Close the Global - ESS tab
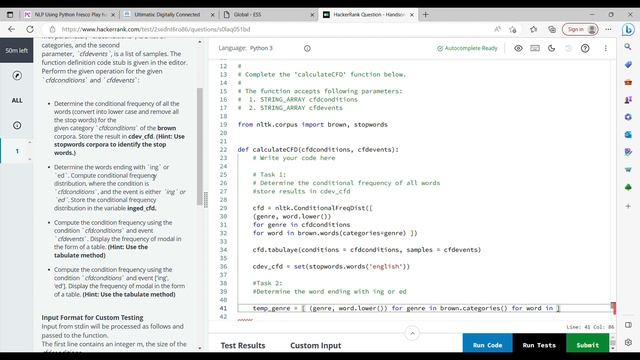 click(x=312, y=14)
